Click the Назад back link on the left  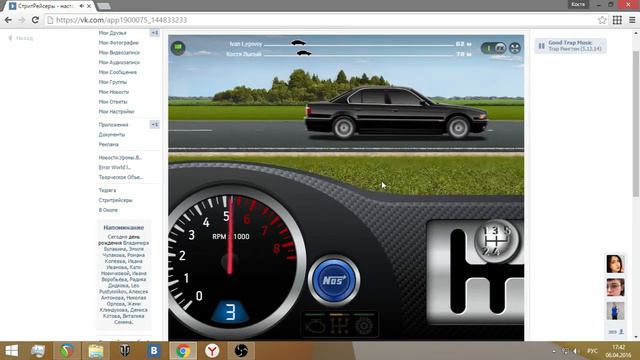[x=21, y=38]
